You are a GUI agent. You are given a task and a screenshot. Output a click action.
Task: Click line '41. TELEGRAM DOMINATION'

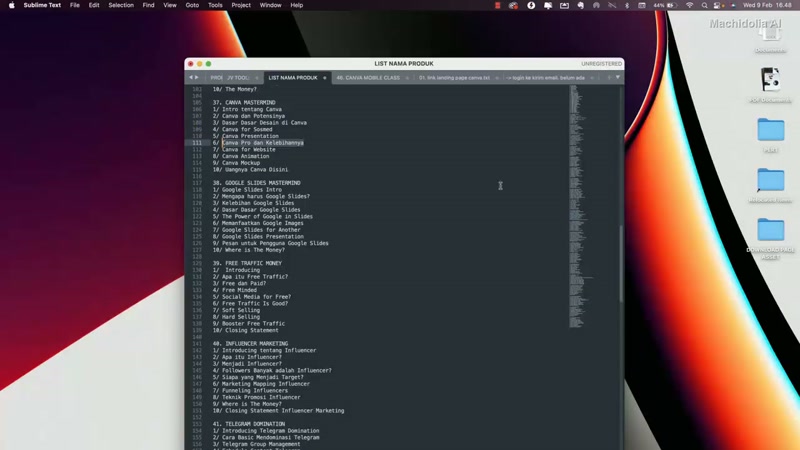tap(248, 424)
